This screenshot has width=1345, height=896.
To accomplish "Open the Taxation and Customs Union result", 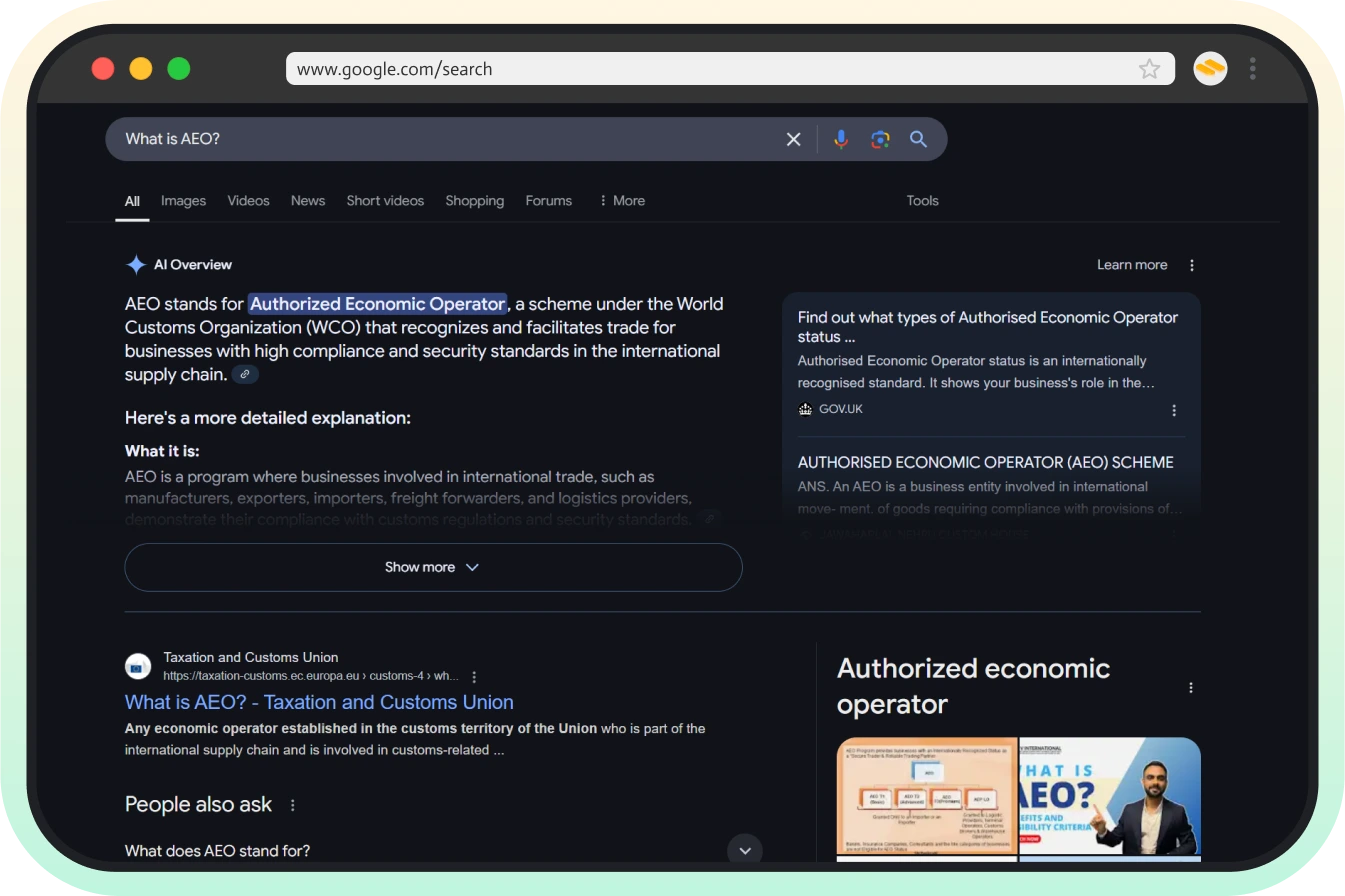I will 318,702.
